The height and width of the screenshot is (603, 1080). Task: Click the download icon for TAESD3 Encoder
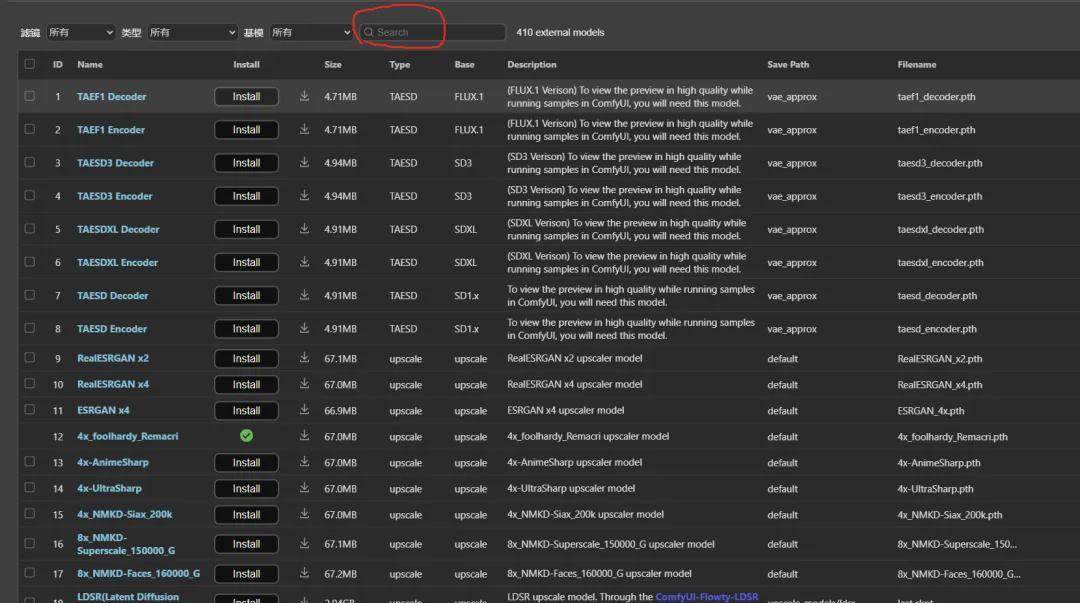tap(304, 196)
